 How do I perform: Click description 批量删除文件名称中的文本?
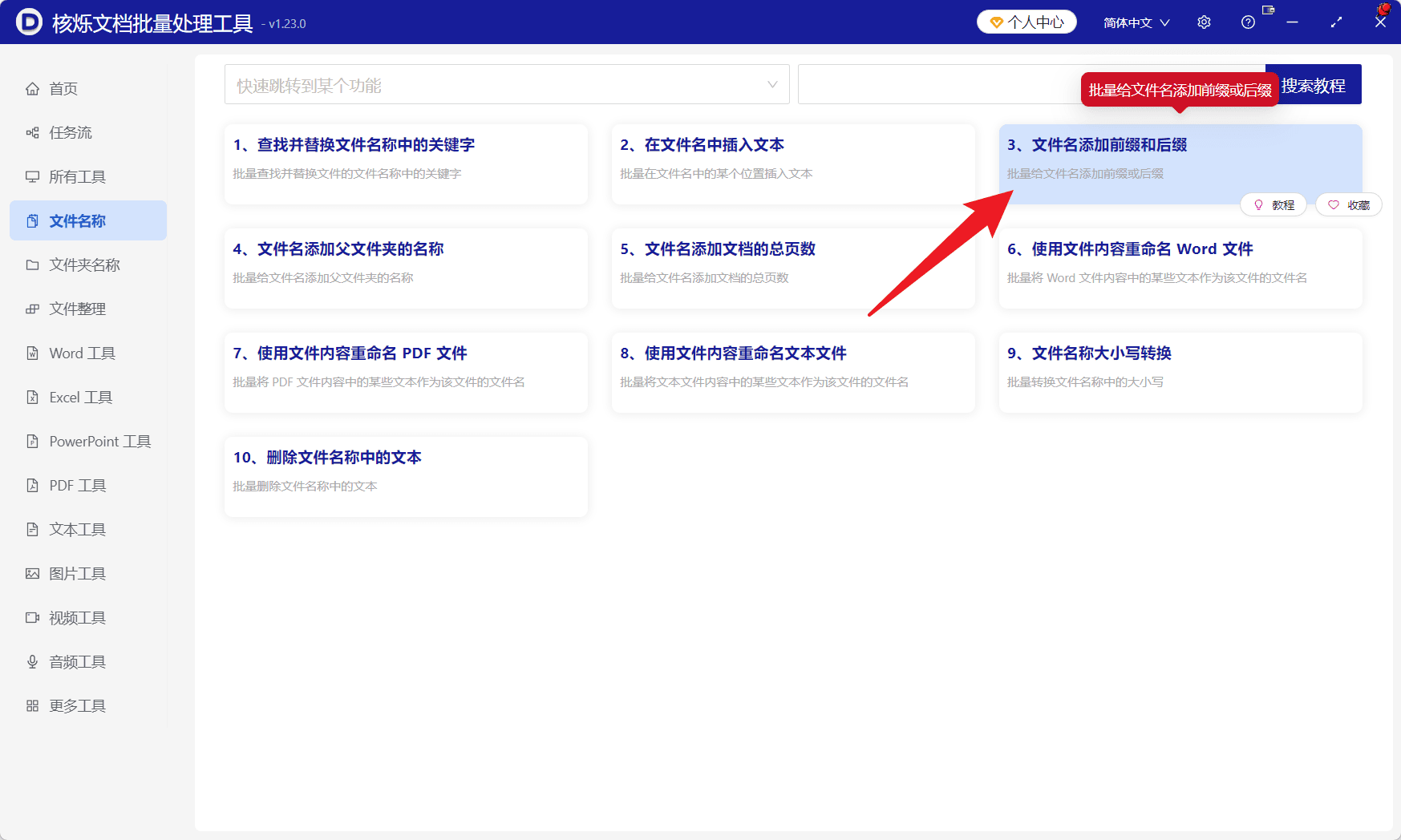(x=305, y=487)
